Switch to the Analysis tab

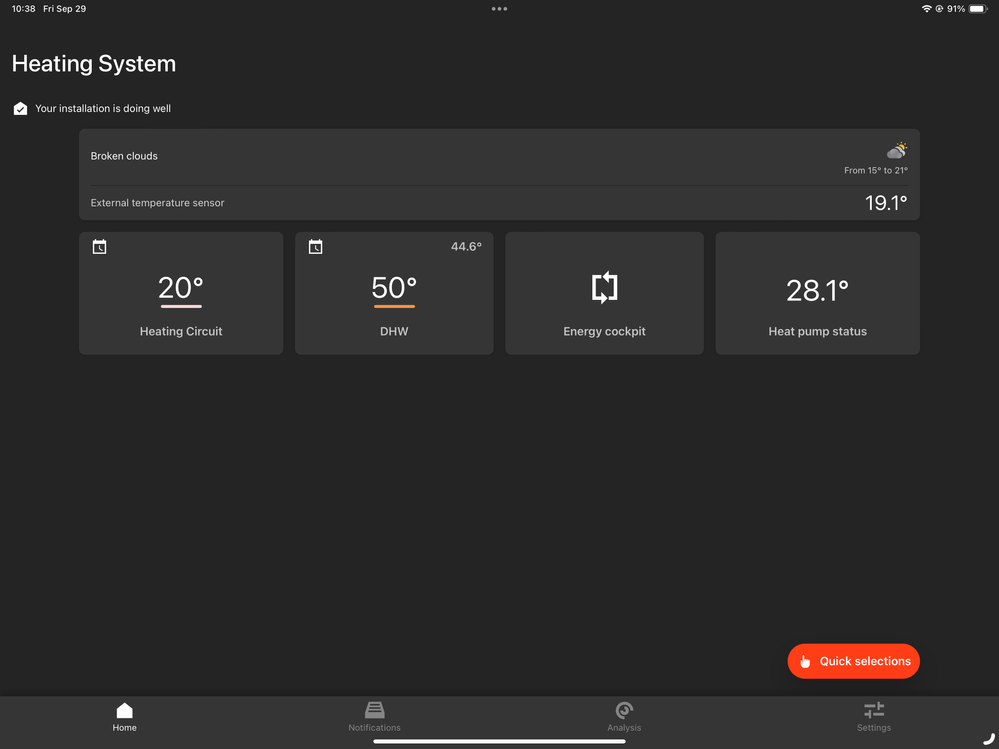pyautogui.click(x=624, y=711)
